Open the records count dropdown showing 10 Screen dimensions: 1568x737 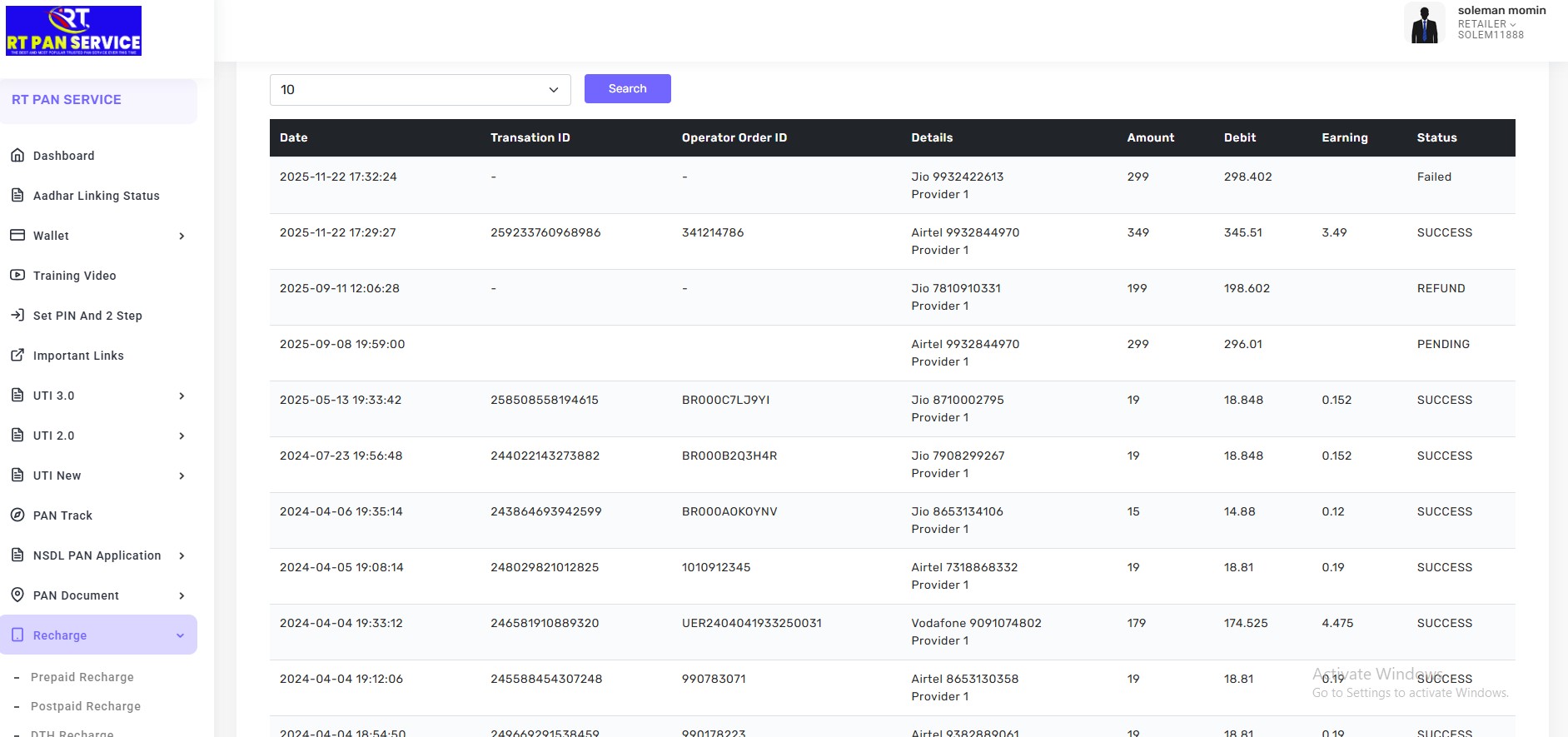tap(420, 90)
